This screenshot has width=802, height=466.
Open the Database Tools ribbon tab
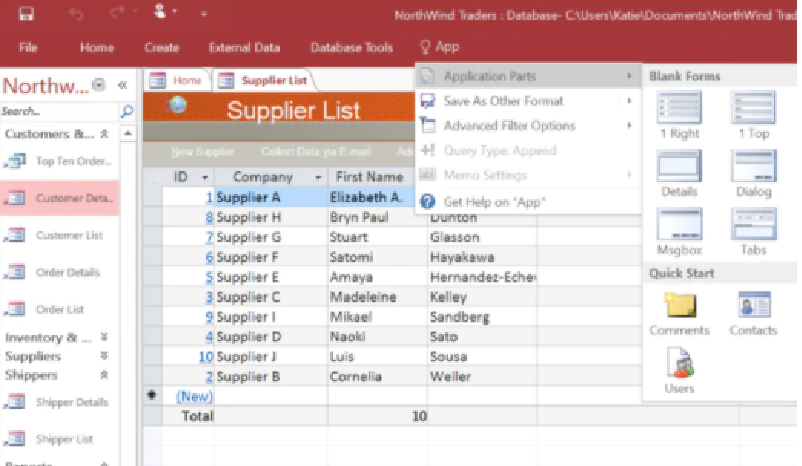pyautogui.click(x=351, y=48)
